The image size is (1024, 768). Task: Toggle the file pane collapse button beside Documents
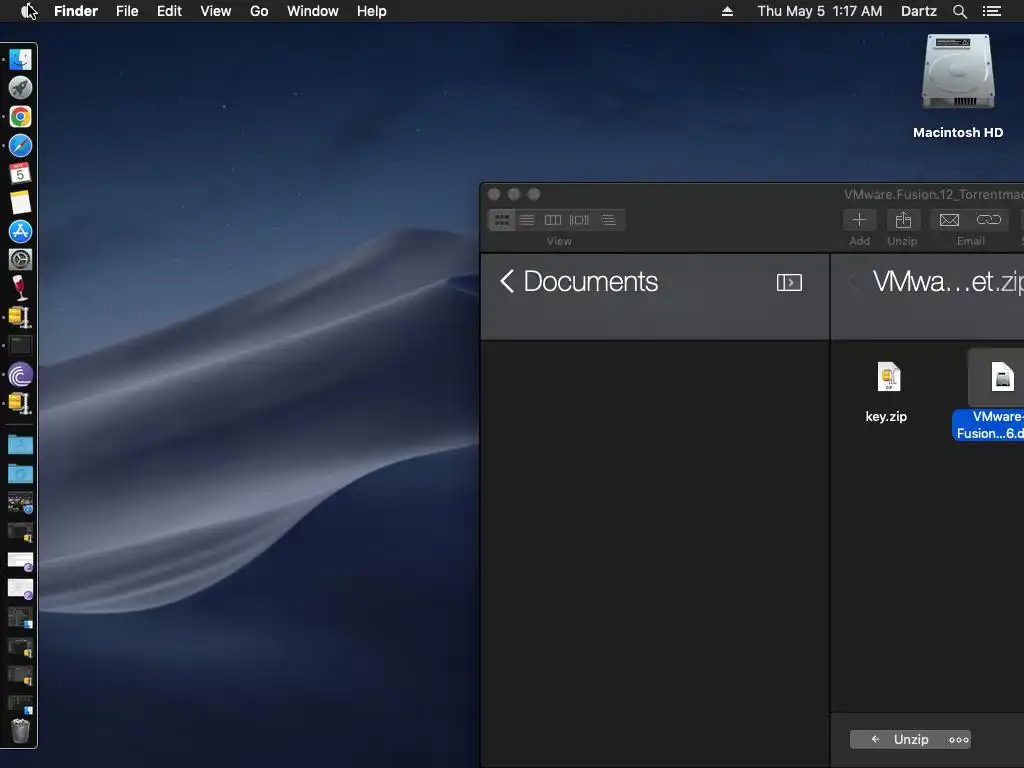click(x=789, y=282)
